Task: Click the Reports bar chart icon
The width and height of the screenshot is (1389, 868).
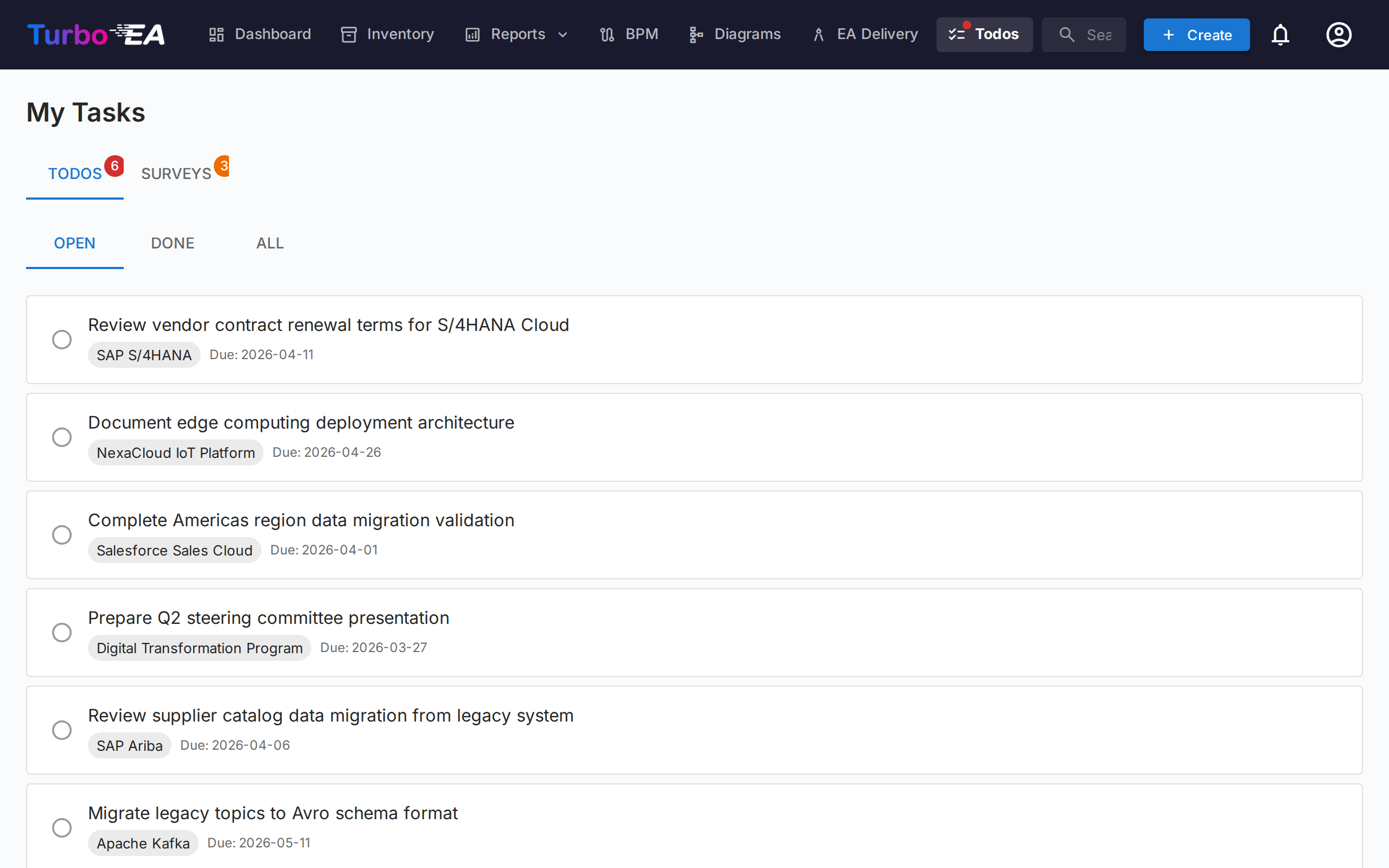Action: point(473,34)
